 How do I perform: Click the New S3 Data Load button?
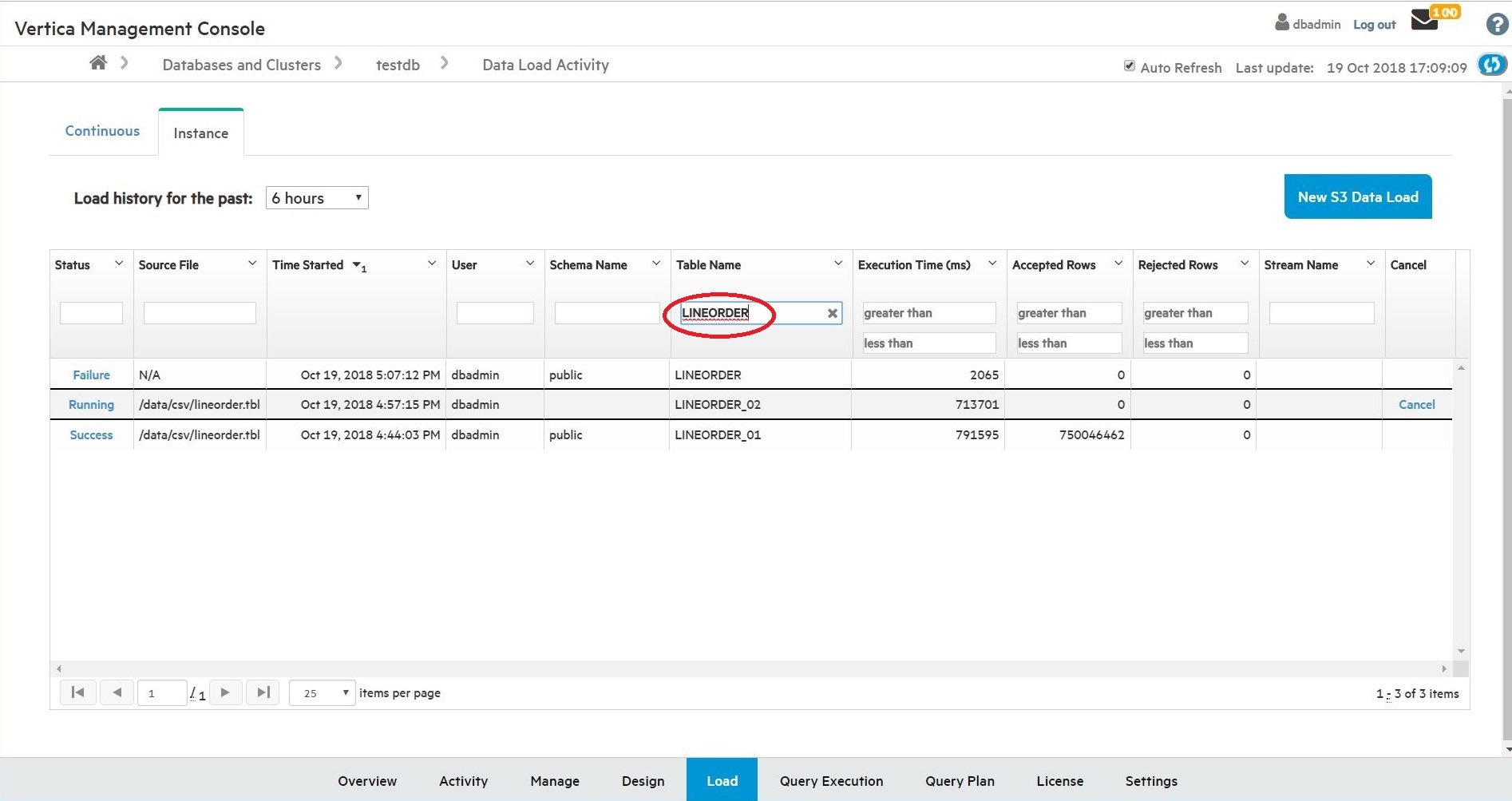(1357, 196)
